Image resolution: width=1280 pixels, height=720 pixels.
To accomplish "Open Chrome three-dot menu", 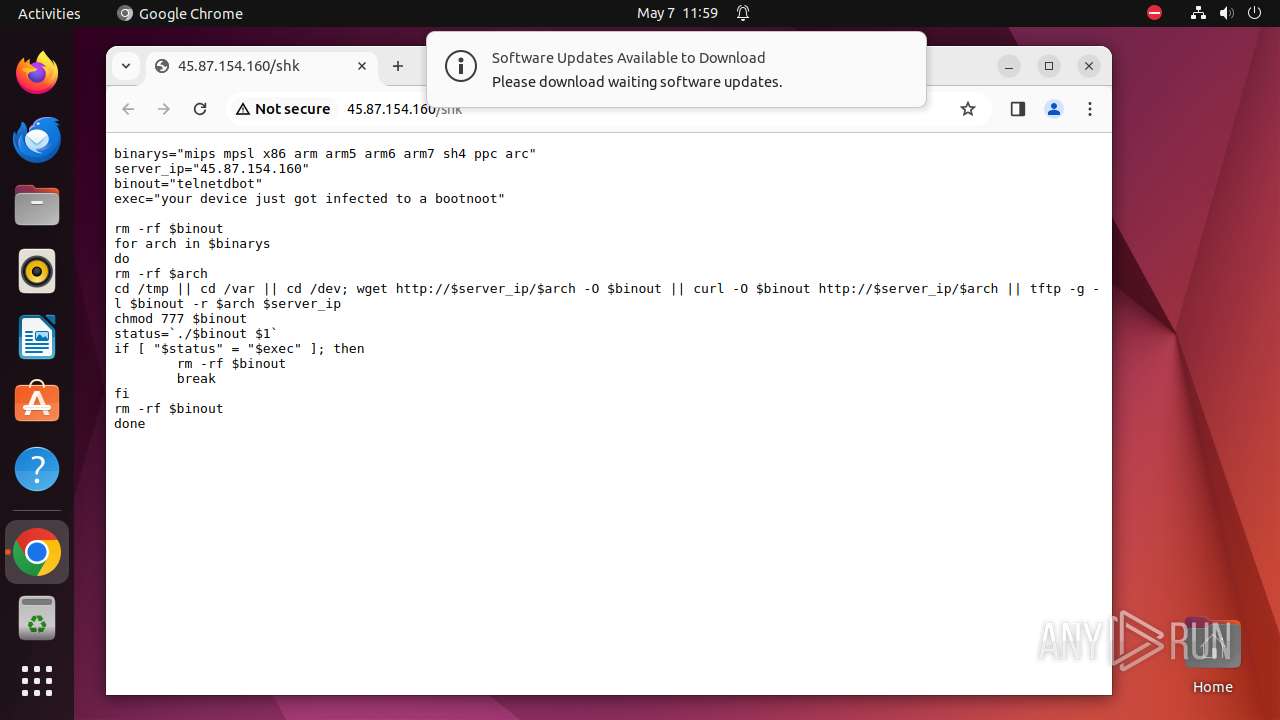I will [x=1090, y=109].
